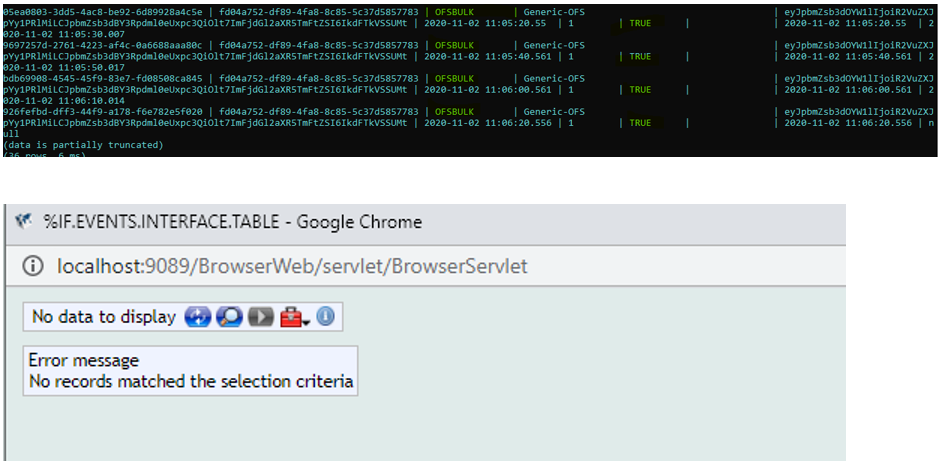Click the "Error message" heading

pos(84,360)
